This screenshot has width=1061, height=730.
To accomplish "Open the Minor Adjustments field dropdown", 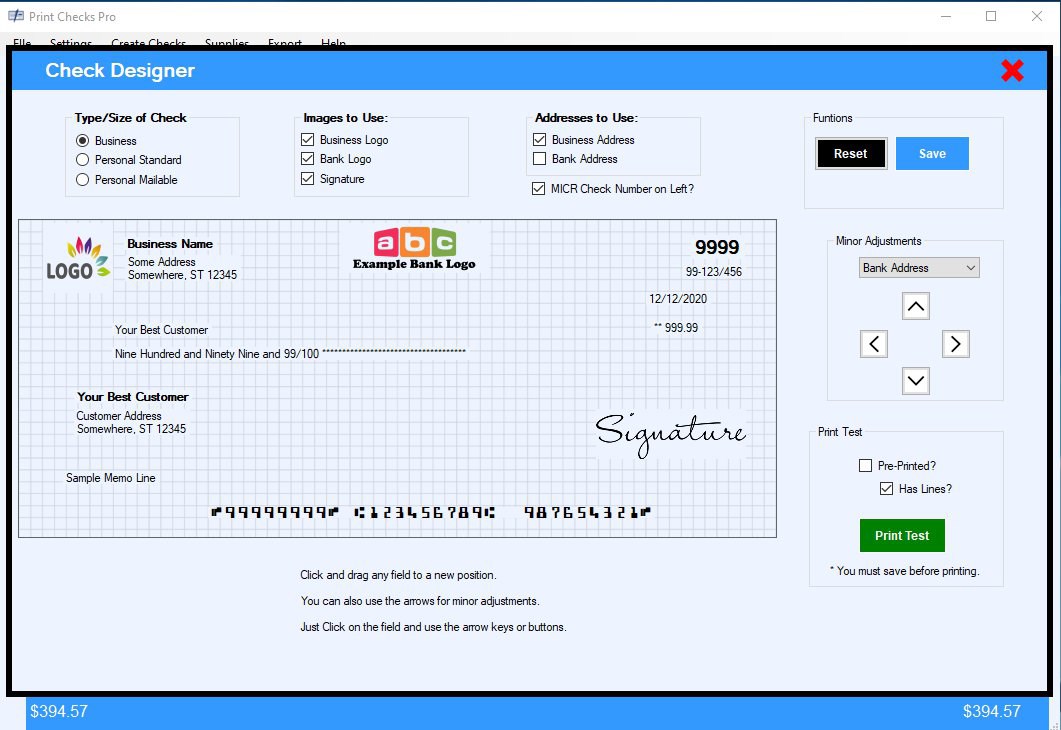I will click(918, 267).
